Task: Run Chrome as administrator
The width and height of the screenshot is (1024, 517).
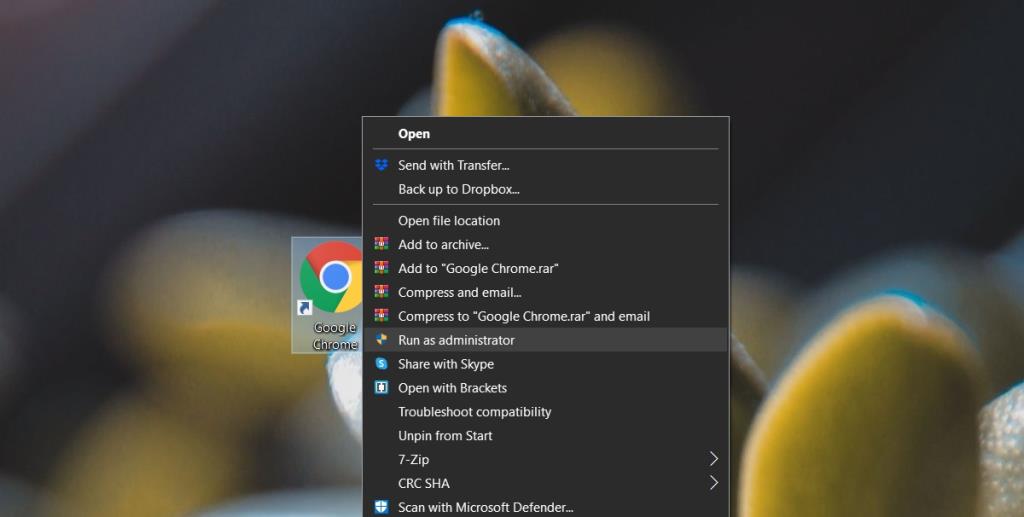Action: pos(546,340)
